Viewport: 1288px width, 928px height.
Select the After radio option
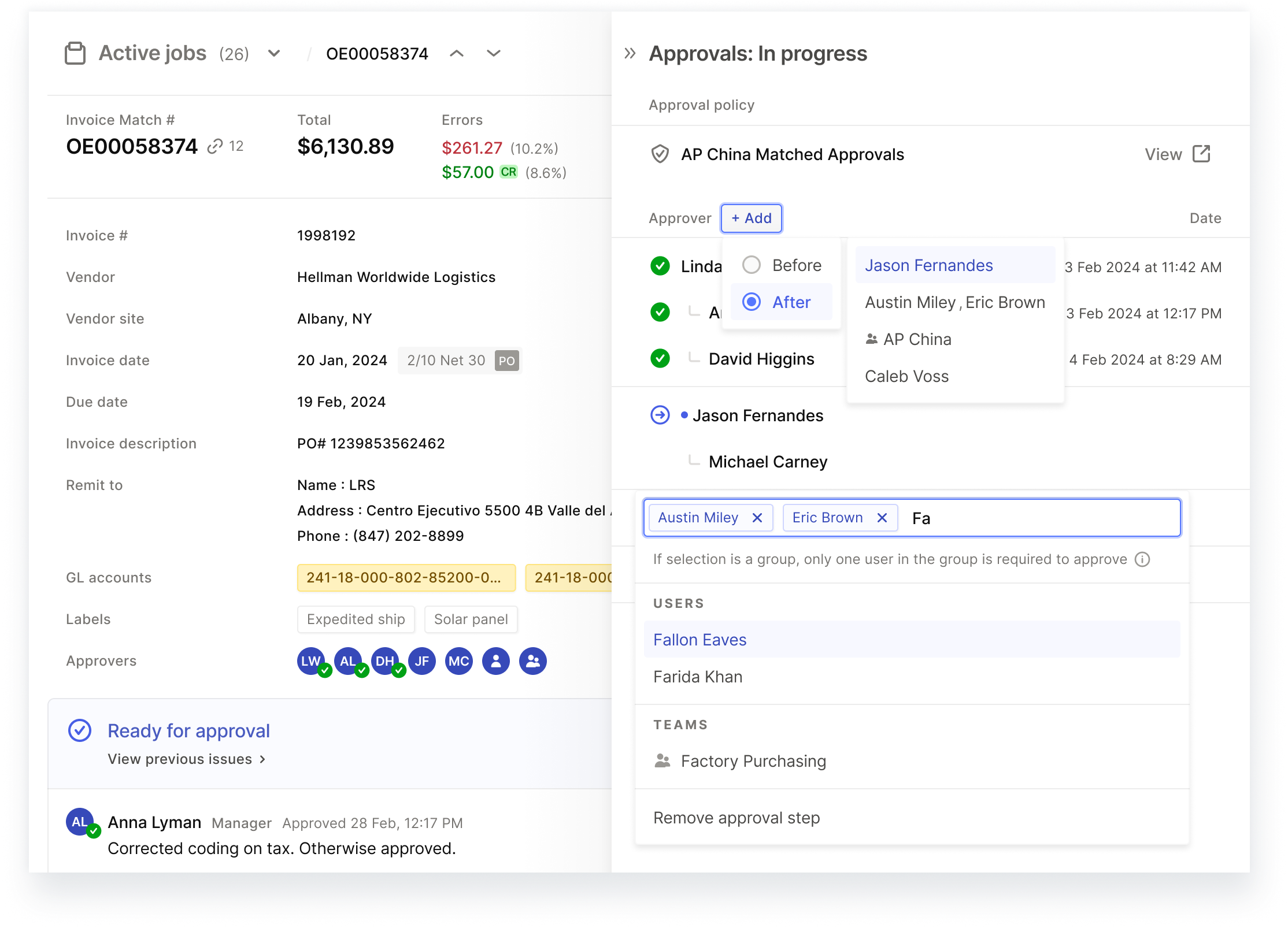(x=752, y=302)
